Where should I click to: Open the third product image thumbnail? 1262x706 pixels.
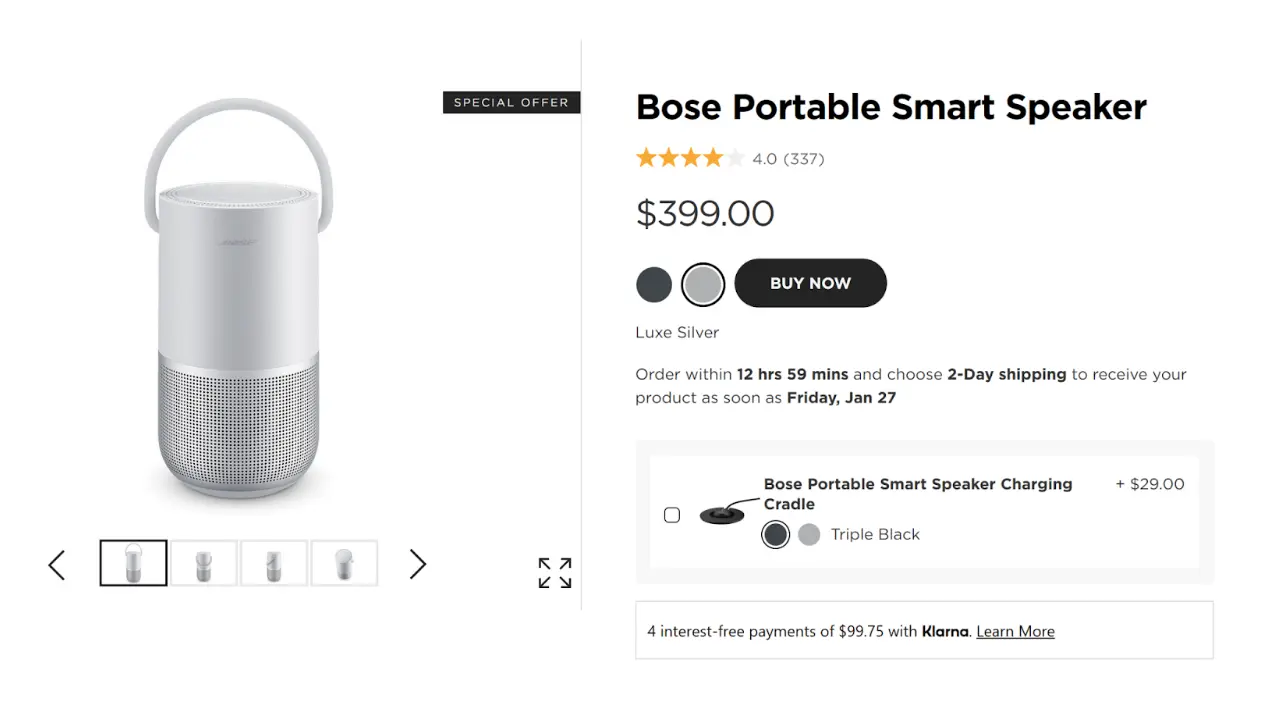click(x=273, y=562)
